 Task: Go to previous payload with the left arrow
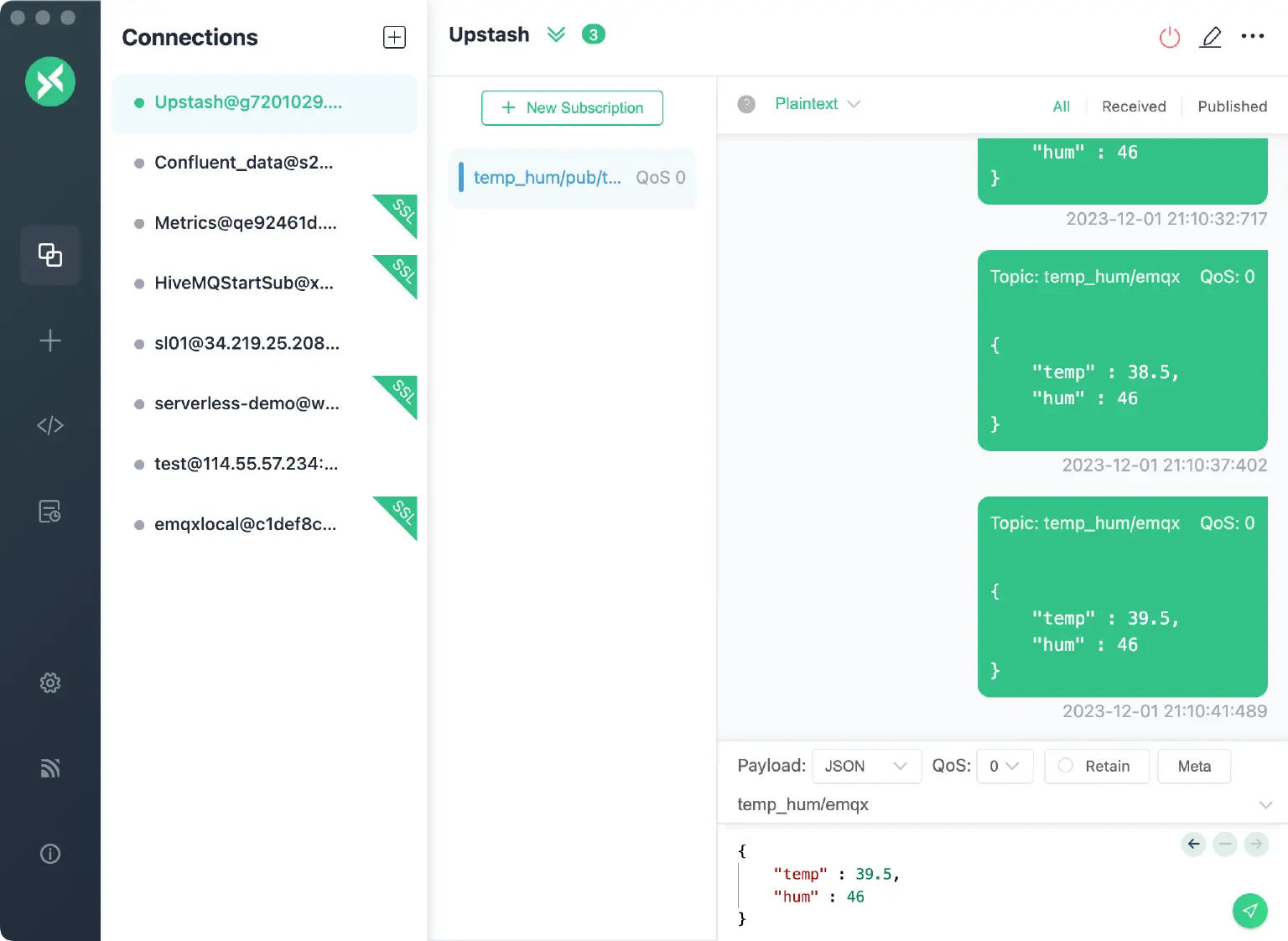[x=1194, y=844]
